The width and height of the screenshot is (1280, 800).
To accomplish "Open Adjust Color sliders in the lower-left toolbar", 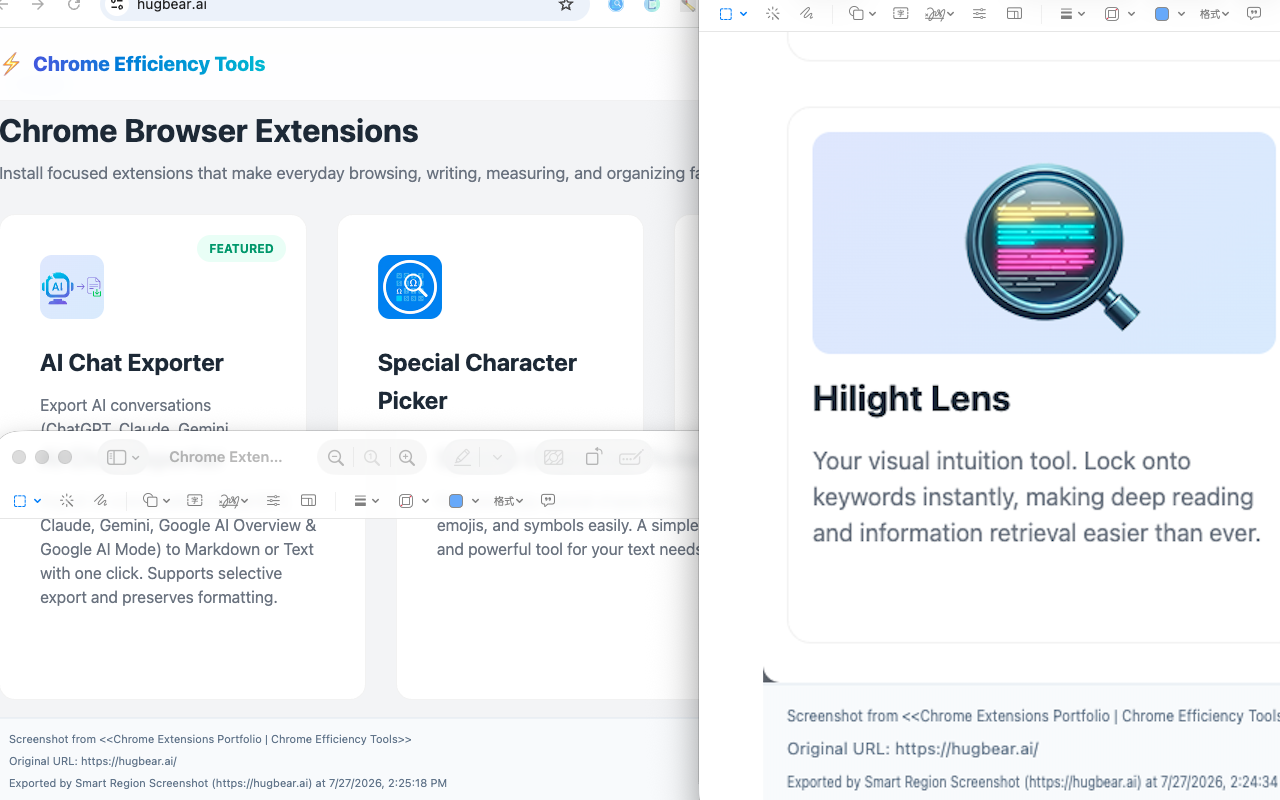I will point(273,501).
